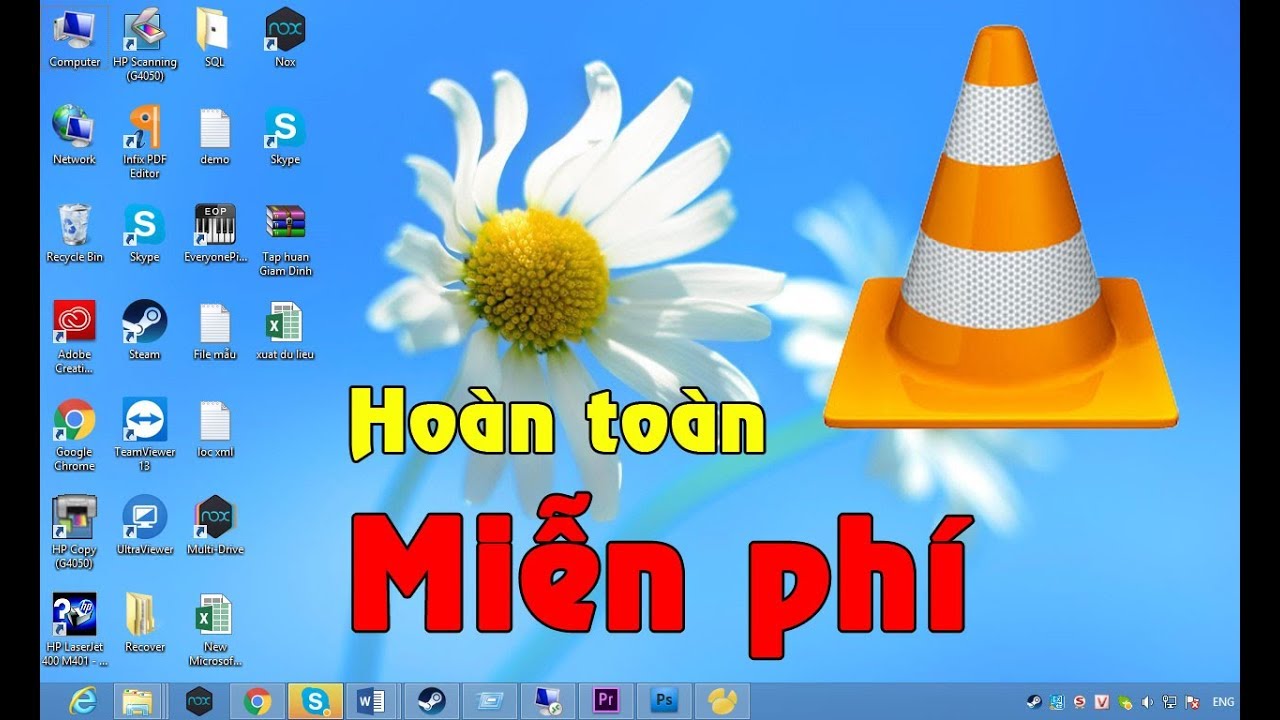
Task: Click red V UniKey tray icon
Action: [1102, 702]
